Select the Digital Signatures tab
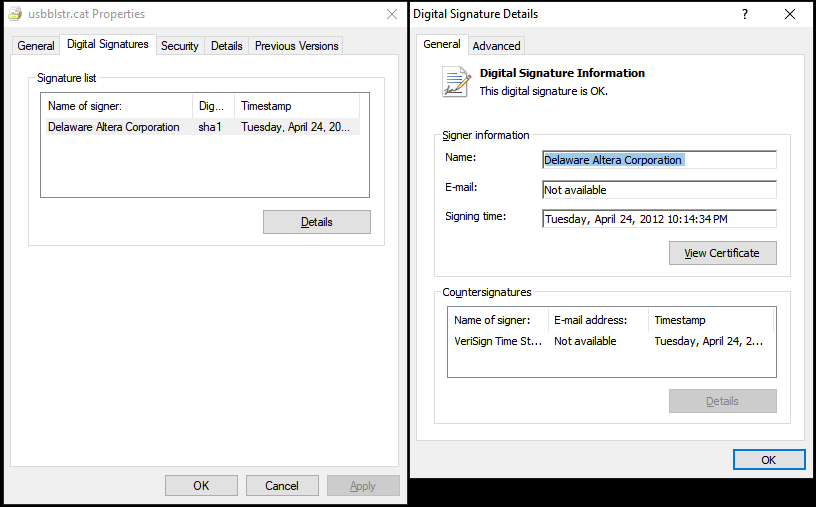 tap(108, 44)
